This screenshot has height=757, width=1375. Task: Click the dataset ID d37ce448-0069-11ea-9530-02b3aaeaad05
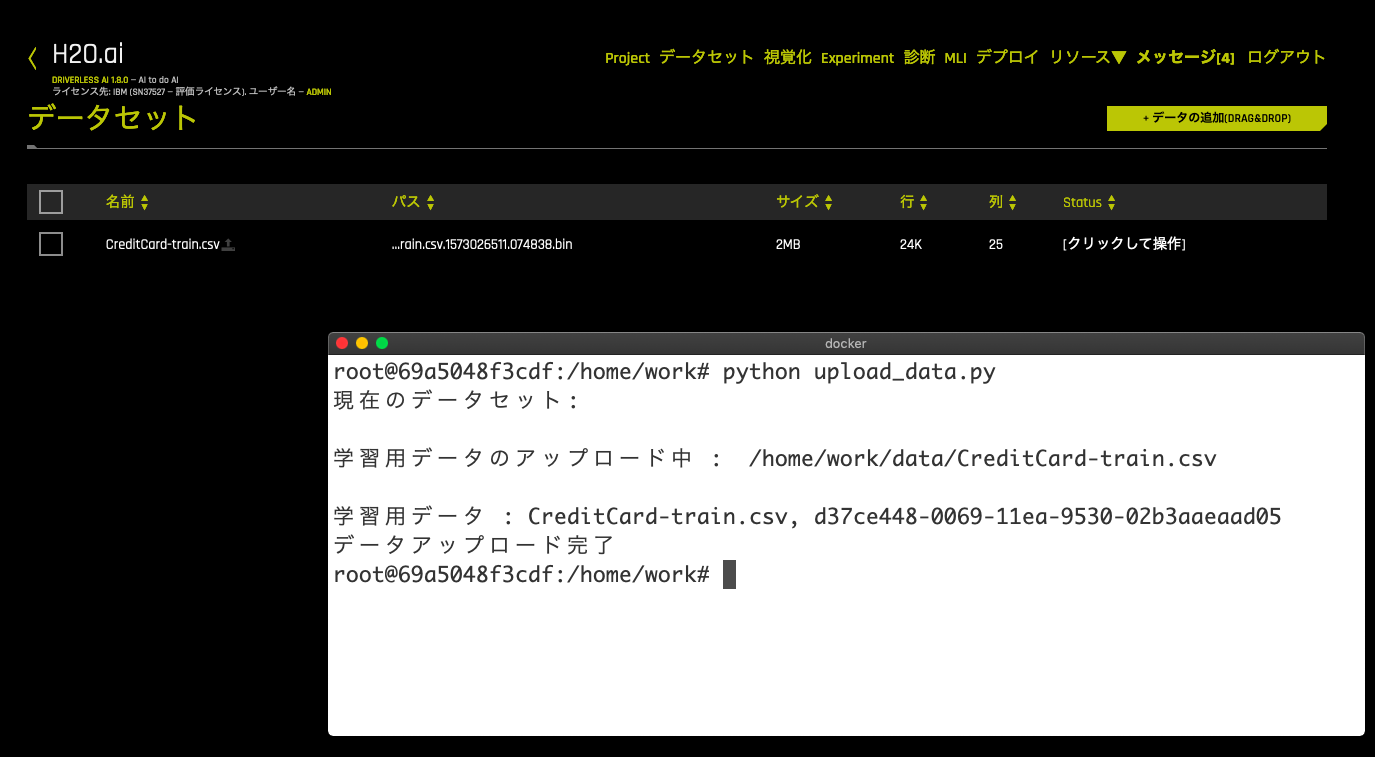tap(1048, 517)
